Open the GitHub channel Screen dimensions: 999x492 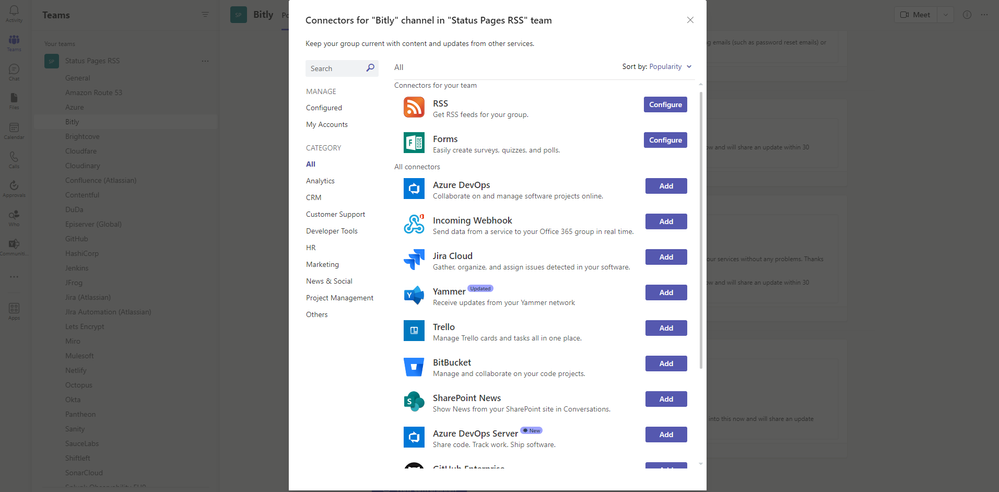click(76, 239)
